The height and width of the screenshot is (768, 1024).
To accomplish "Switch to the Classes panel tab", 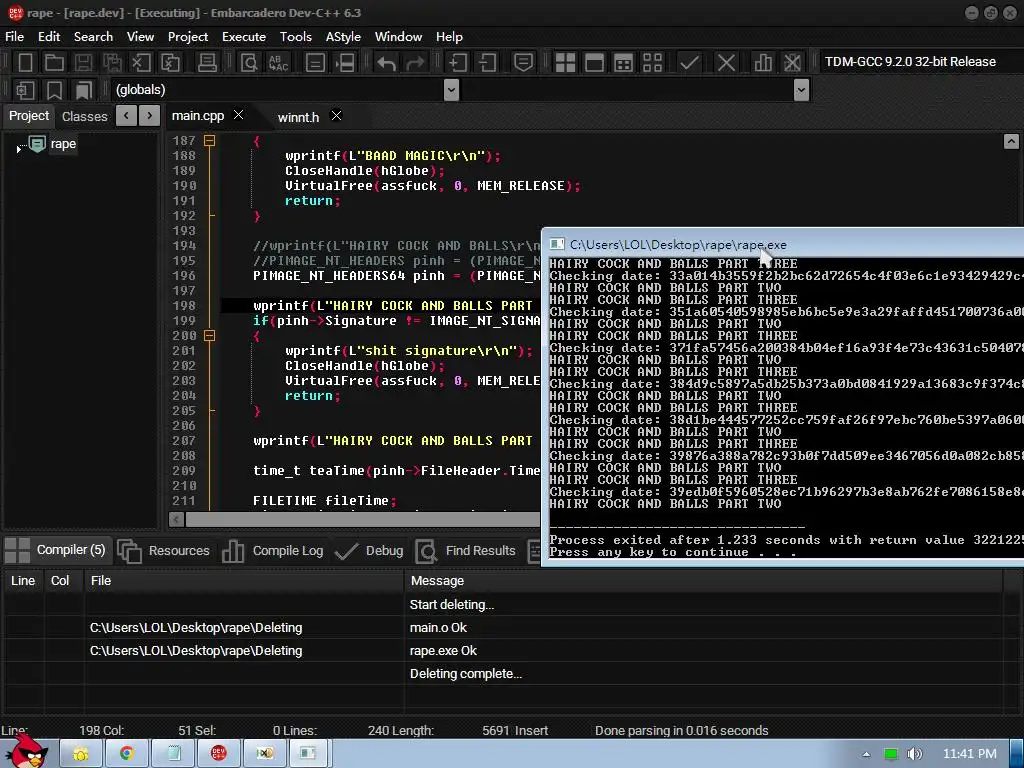I will pyautogui.click(x=84, y=116).
